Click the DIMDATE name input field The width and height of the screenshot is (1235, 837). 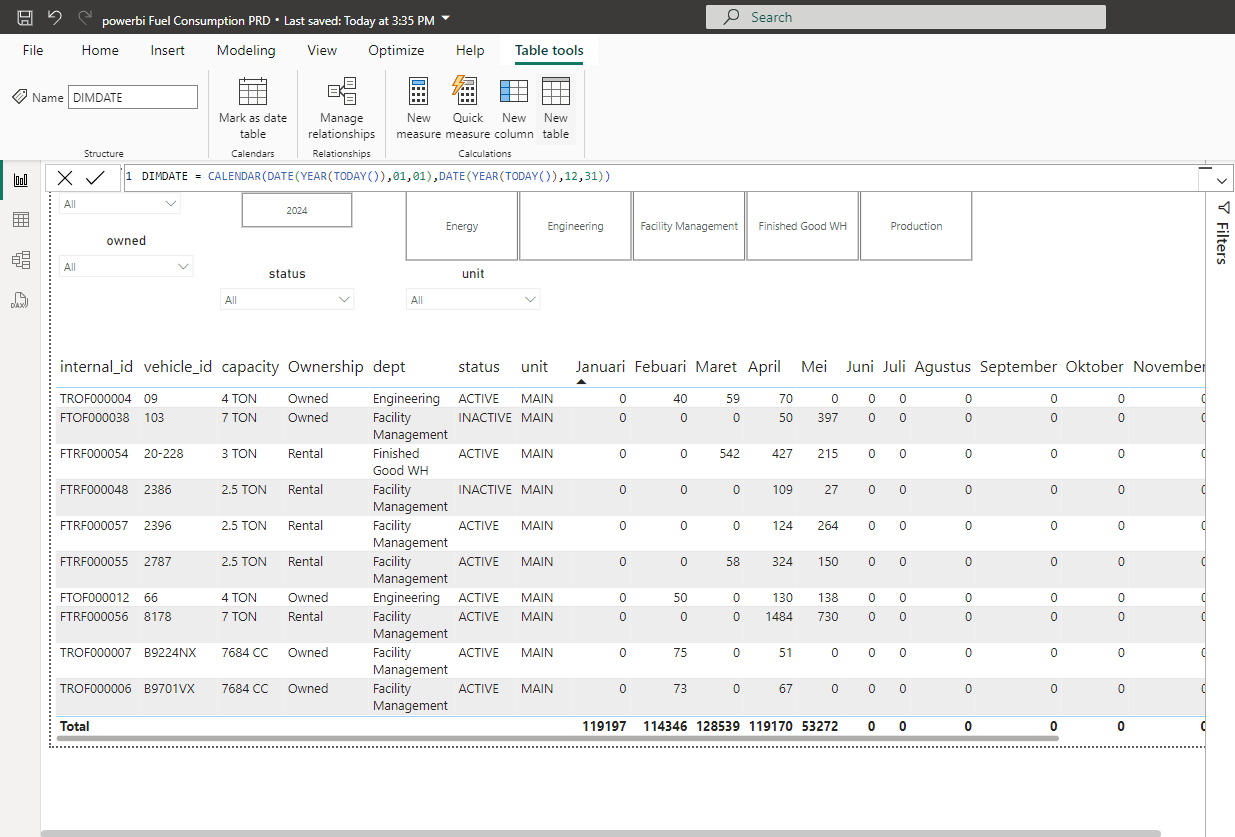133,97
